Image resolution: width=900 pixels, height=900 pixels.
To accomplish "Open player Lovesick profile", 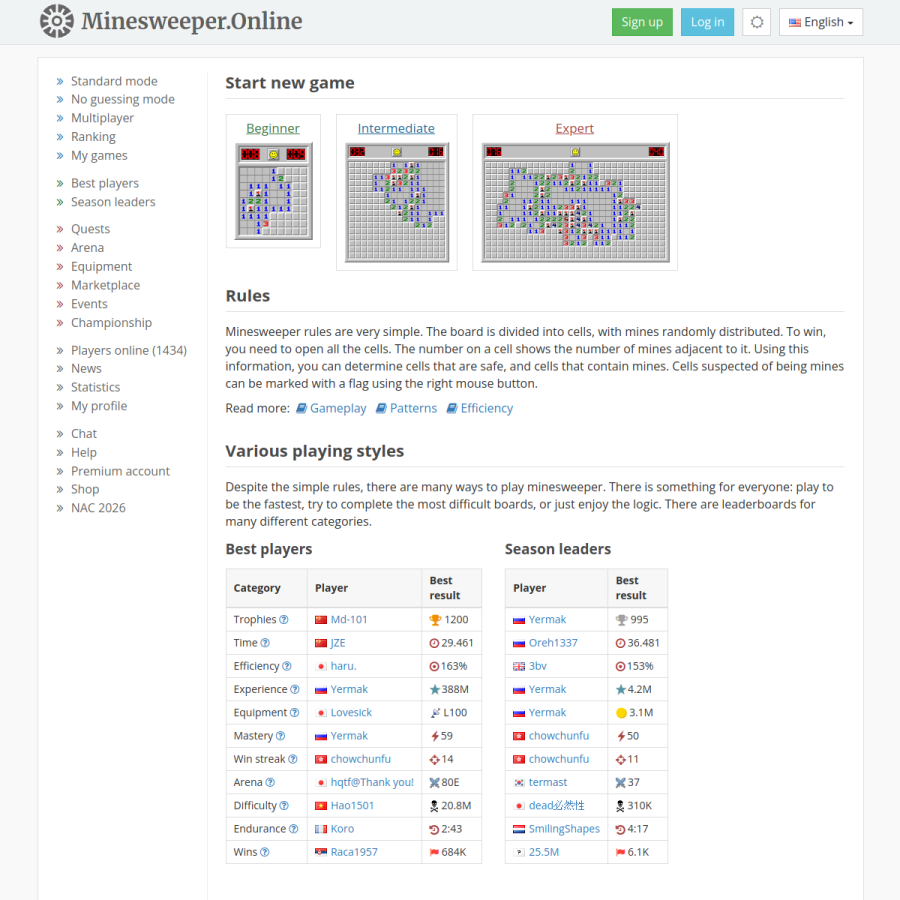I will click(351, 712).
